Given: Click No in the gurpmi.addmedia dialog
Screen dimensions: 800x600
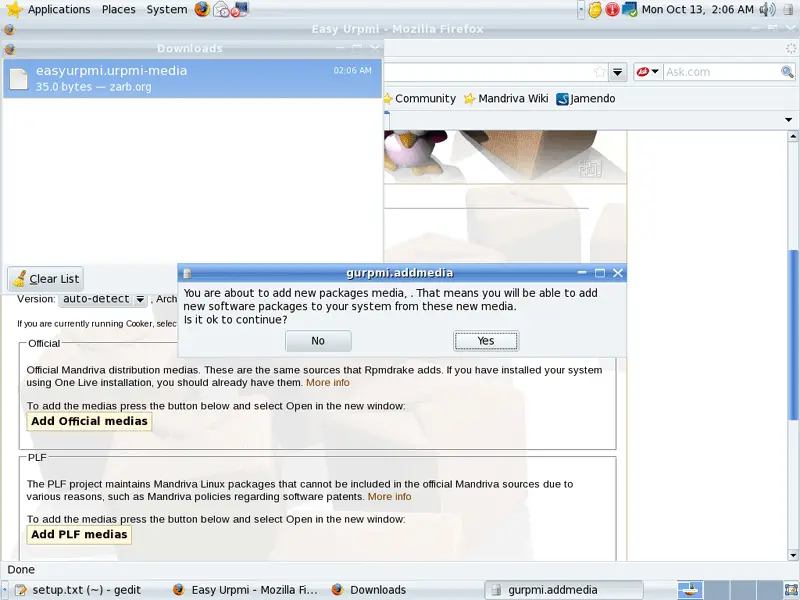Looking at the screenshot, I should [318, 341].
